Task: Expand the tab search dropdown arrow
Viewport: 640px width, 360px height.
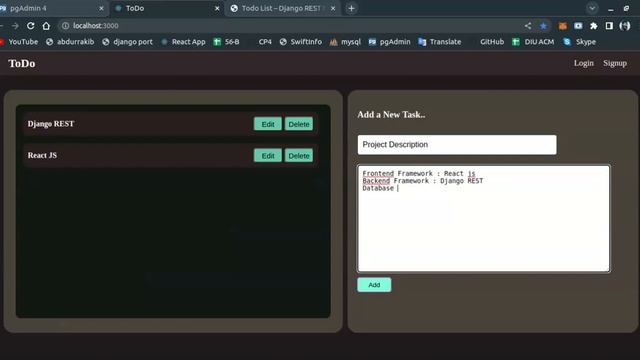Action: click(x=592, y=8)
